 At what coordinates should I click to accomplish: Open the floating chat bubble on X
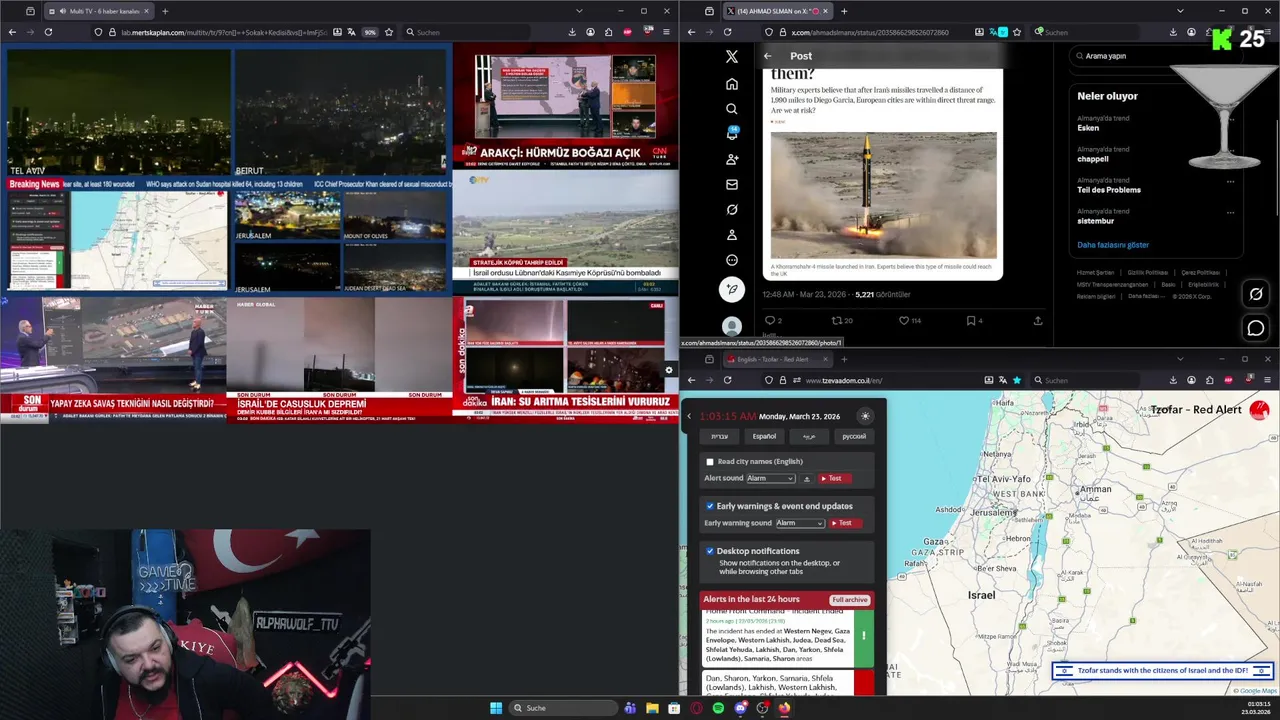1256,328
